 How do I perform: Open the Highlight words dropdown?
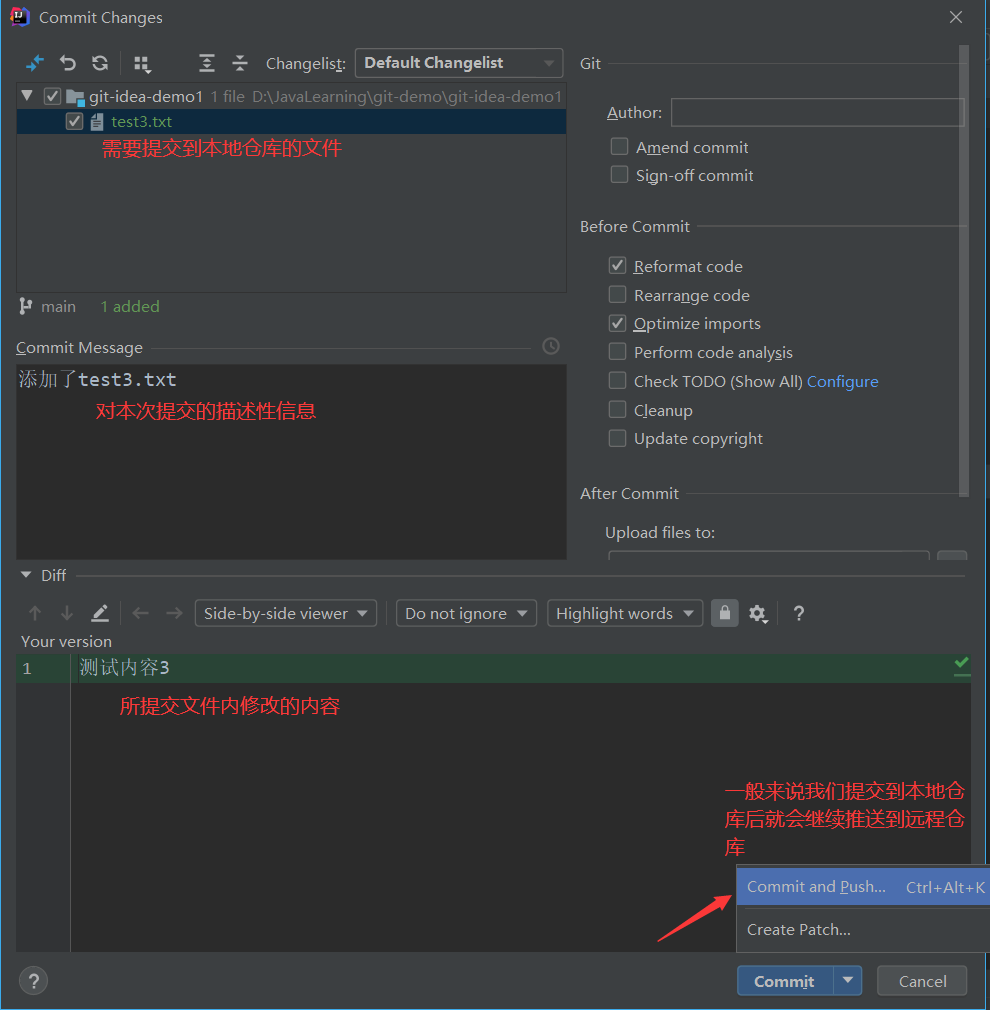625,613
